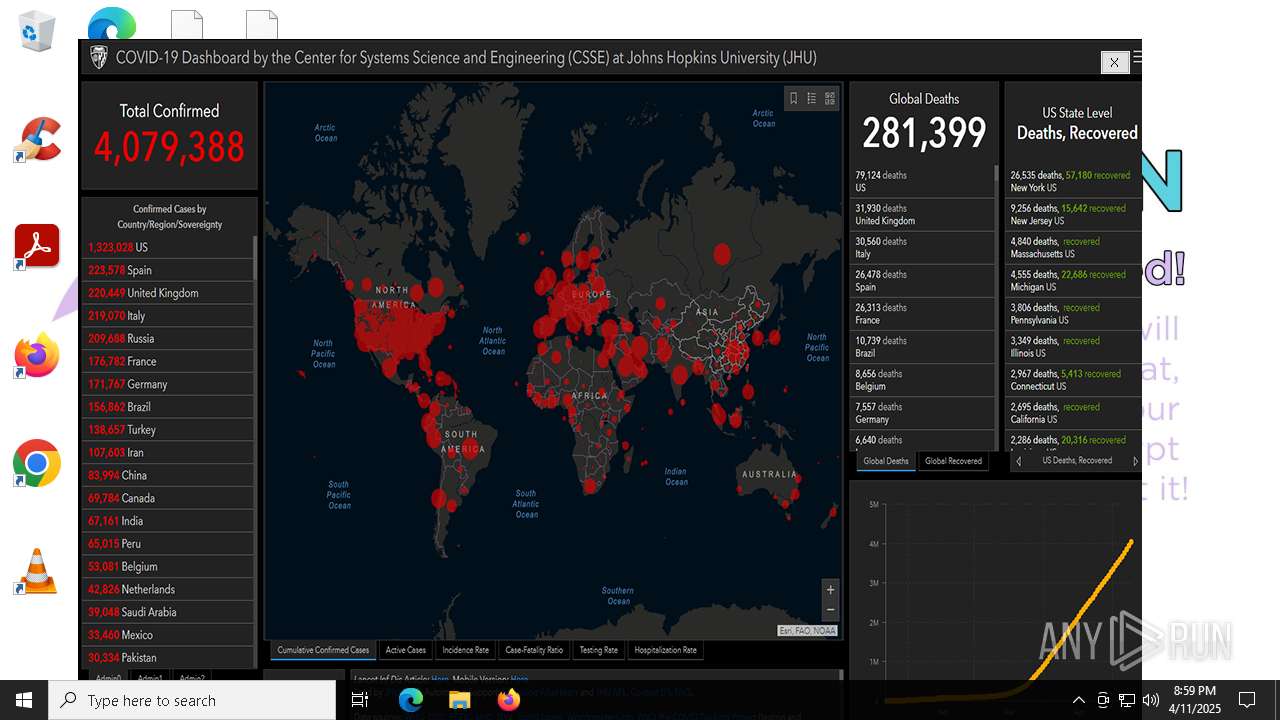Click Michigan US state entry
Image resolution: width=1280 pixels, height=720 pixels.
pyautogui.click(x=1073, y=280)
